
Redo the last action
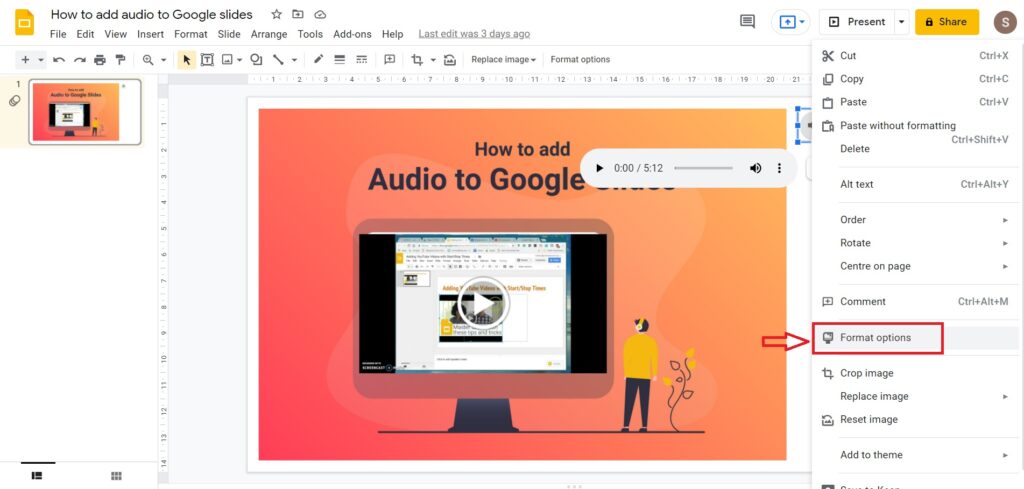tap(80, 59)
